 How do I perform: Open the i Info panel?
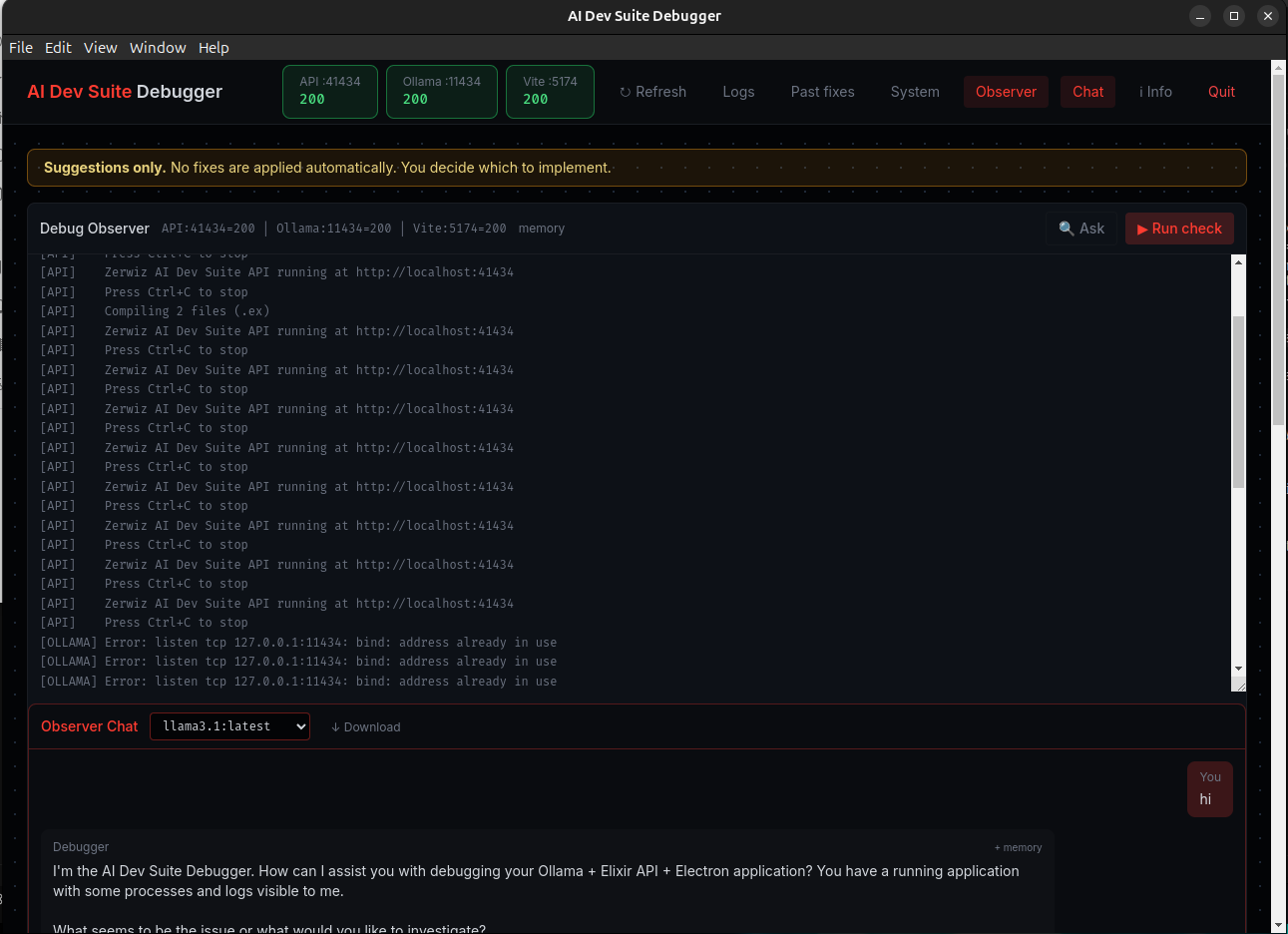click(x=1155, y=91)
